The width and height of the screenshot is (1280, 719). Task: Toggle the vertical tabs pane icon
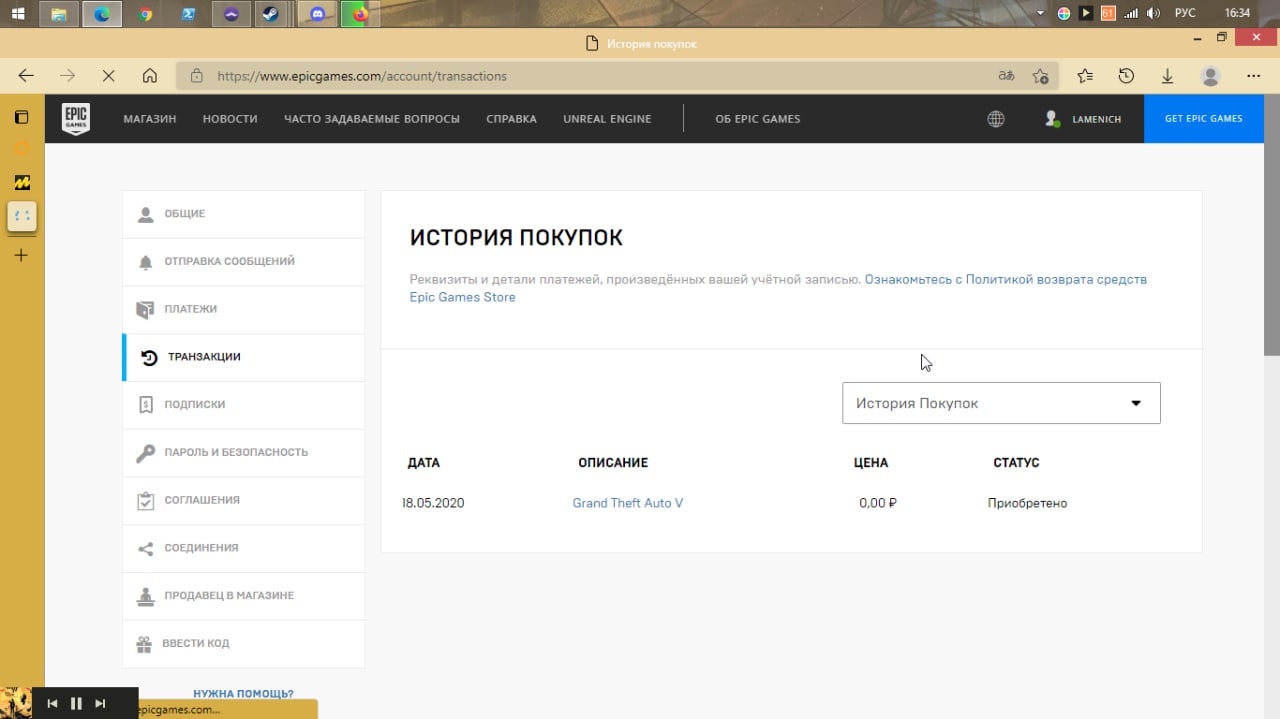(x=22, y=117)
